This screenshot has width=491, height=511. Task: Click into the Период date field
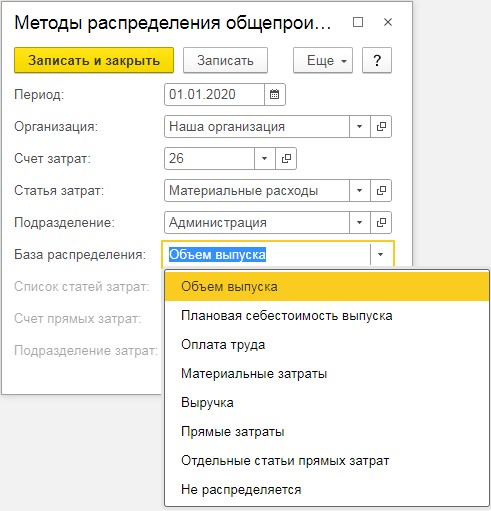click(214, 94)
